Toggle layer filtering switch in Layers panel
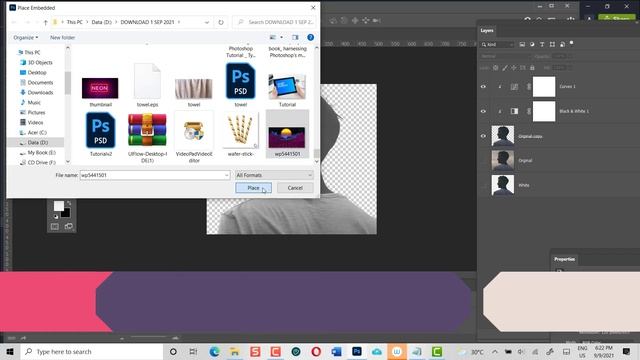The image size is (640, 360). [571, 42]
